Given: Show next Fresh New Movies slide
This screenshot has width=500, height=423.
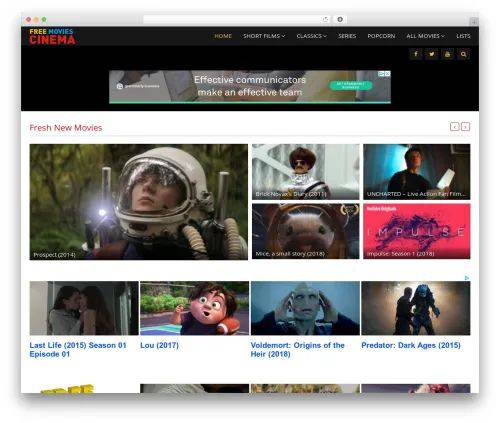Looking at the screenshot, I should point(466,127).
